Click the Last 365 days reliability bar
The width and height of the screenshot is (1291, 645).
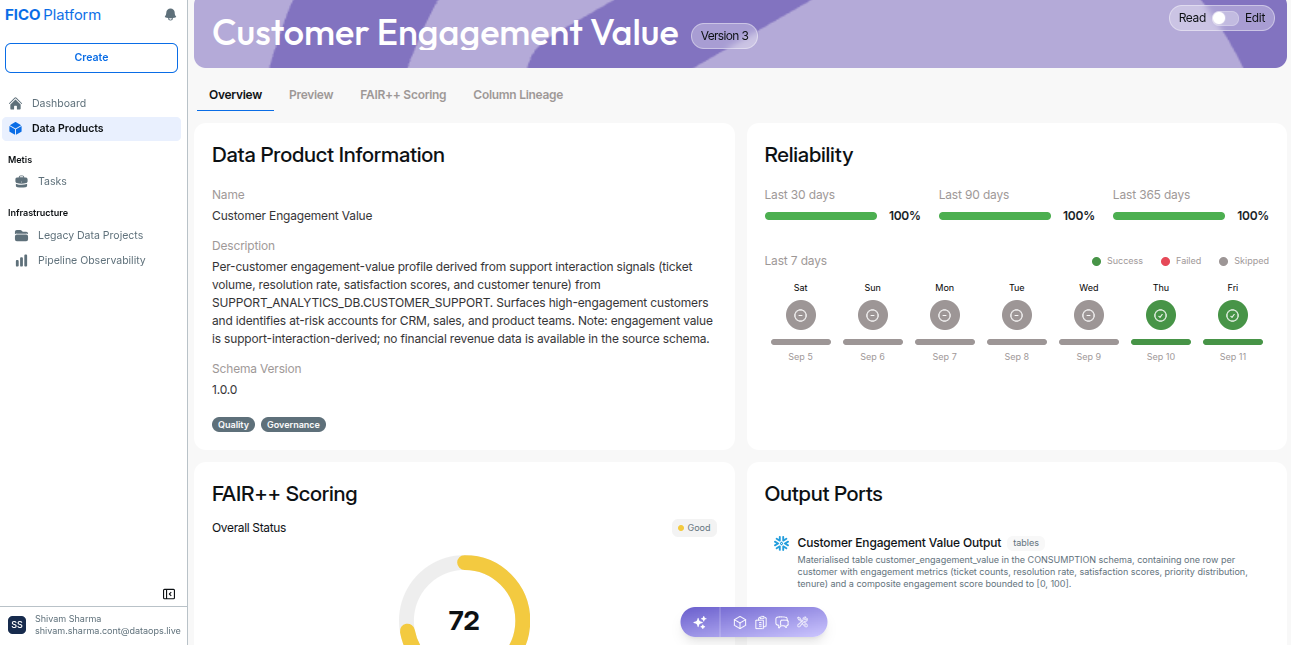tap(1169, 216)
